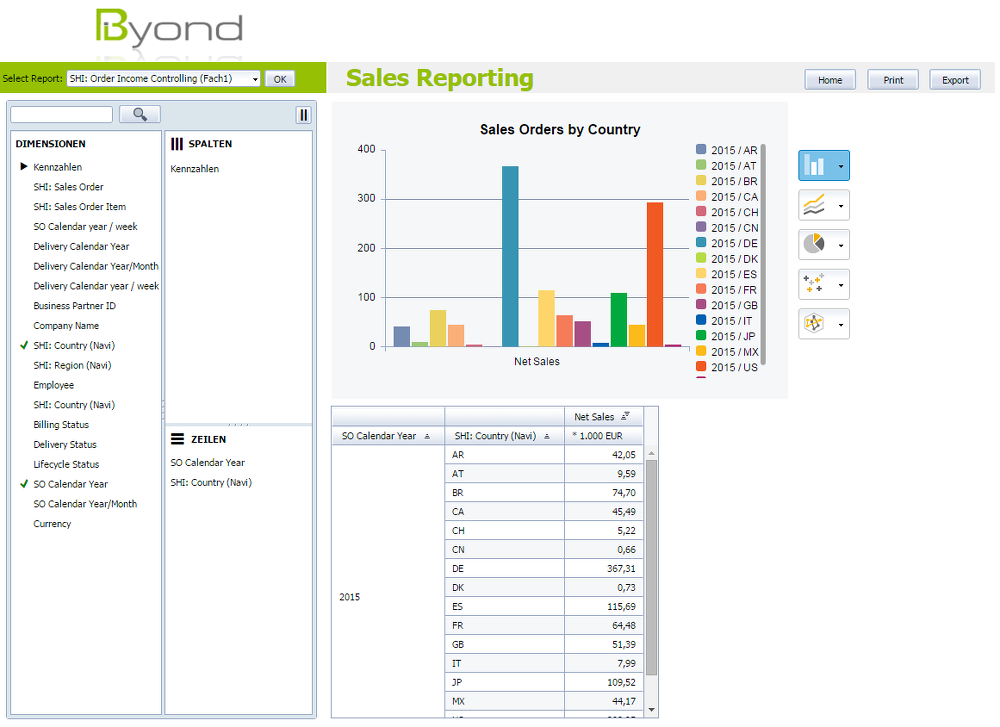Image resolution: width=1000 pixels, height=727 pixels.
Task: Click the dimension search input field
Action: (x=61, y=115)
